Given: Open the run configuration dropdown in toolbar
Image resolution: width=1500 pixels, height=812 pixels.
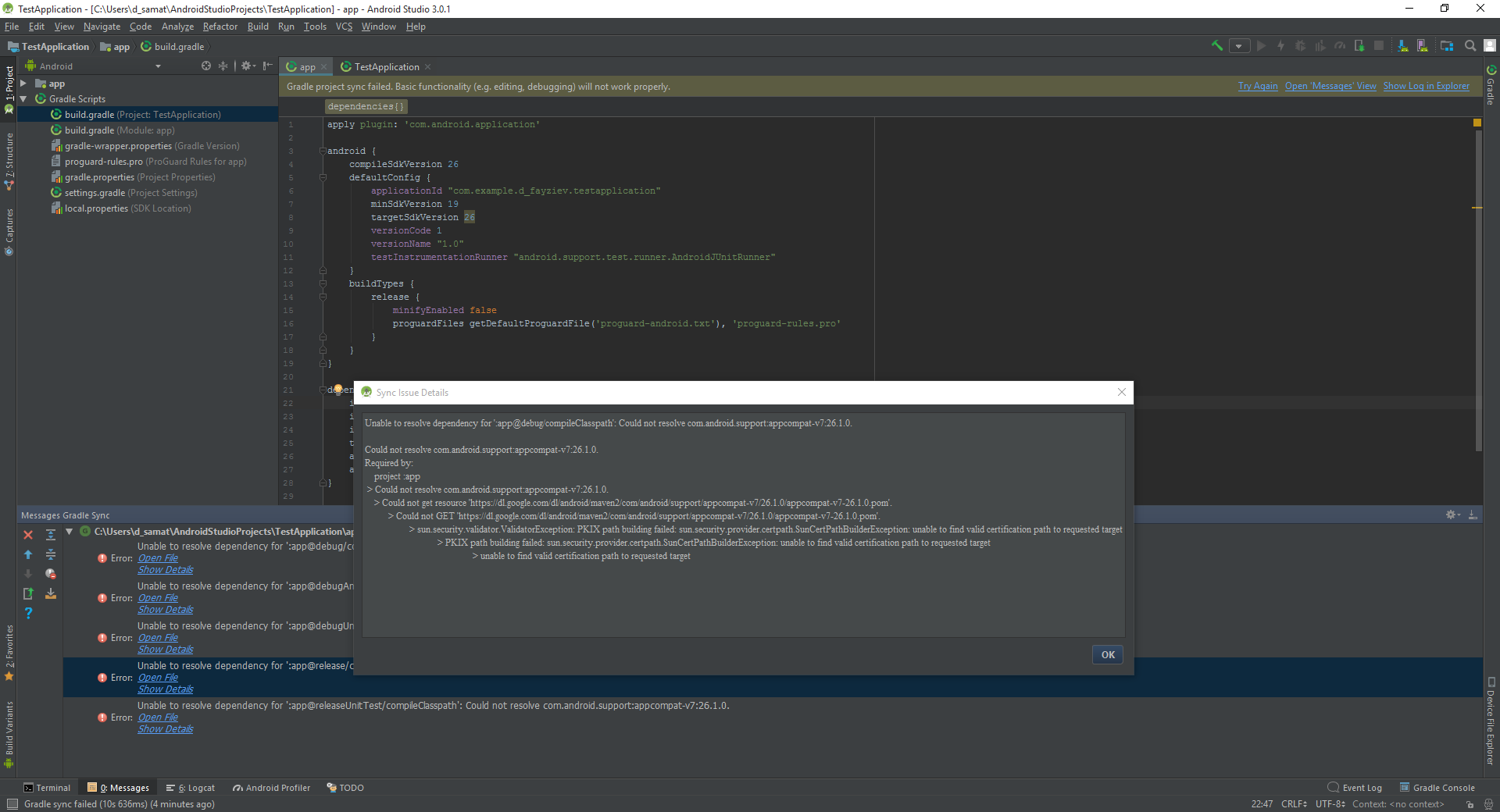Looking at the screenshot, I should (1239, 46).
